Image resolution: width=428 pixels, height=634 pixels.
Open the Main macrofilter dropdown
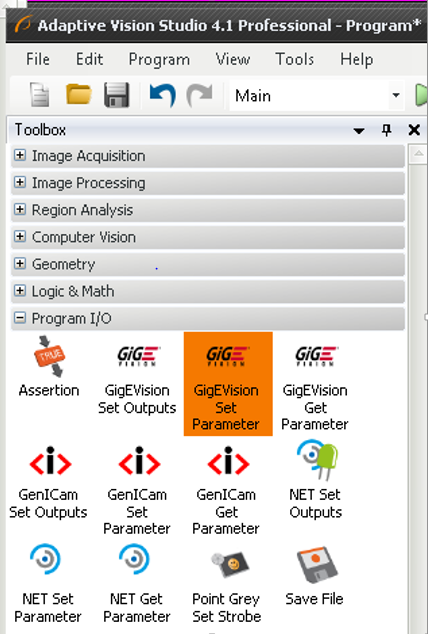pyautogui.click(x=396, y=96)
